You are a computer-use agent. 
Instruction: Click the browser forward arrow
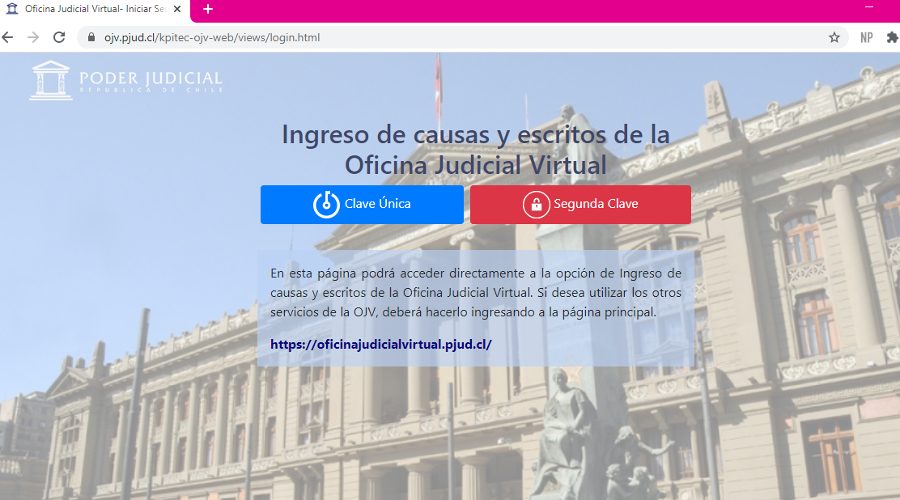click(x=33, y=37)
